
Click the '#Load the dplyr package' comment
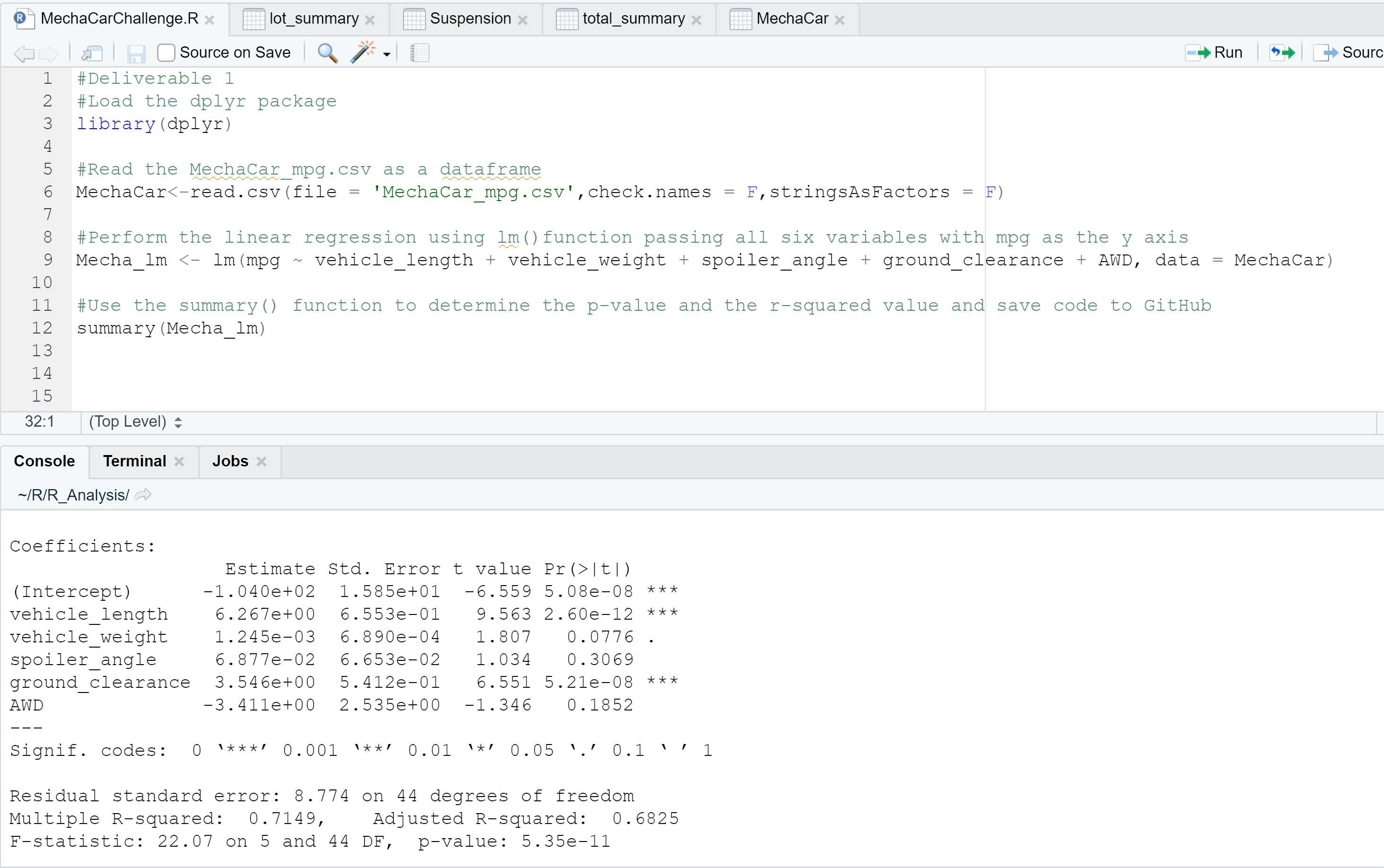pos(207,101)
